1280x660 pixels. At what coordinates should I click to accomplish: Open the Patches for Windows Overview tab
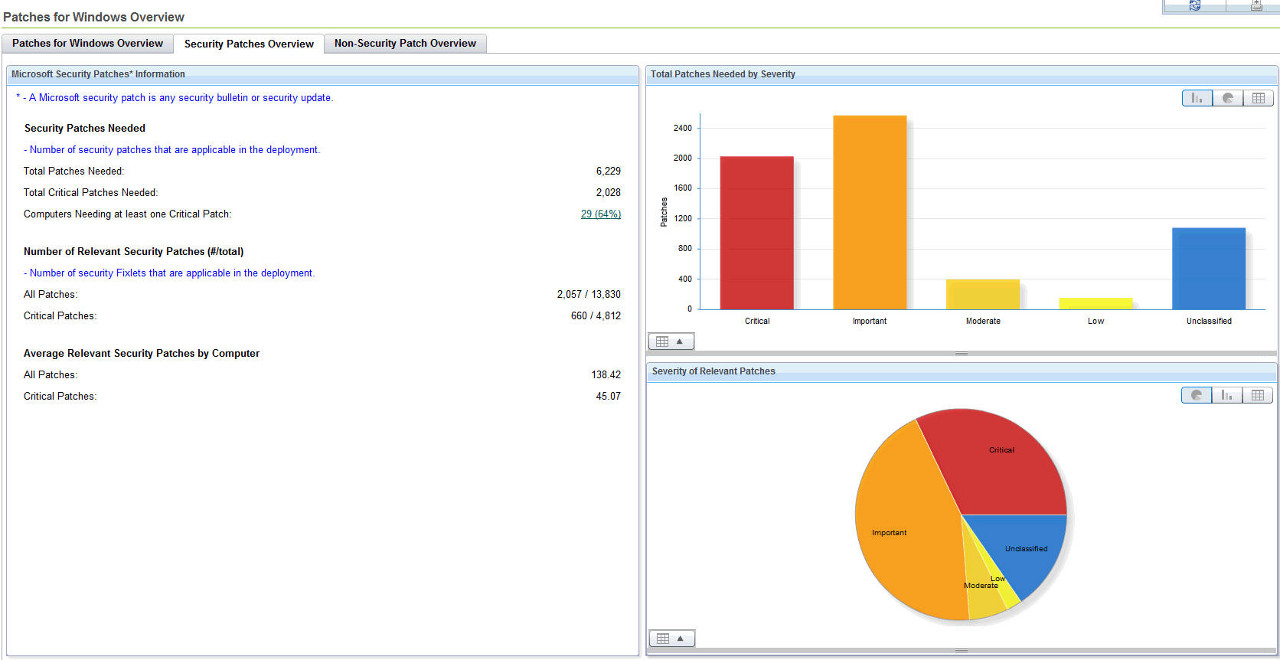(x=87, y=44)
